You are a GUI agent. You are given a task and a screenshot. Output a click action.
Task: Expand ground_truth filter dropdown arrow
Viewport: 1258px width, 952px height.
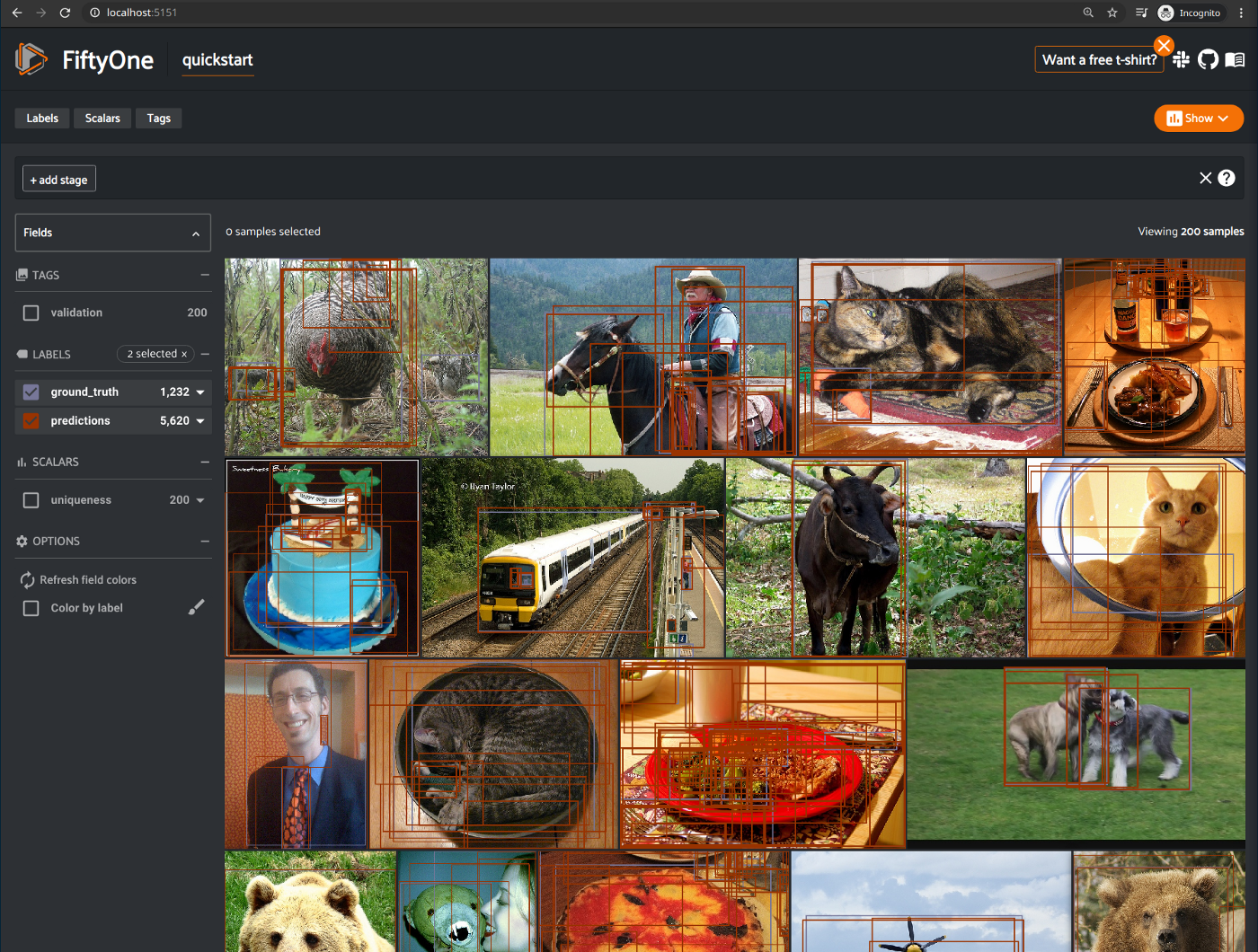(x=200, y=392)
